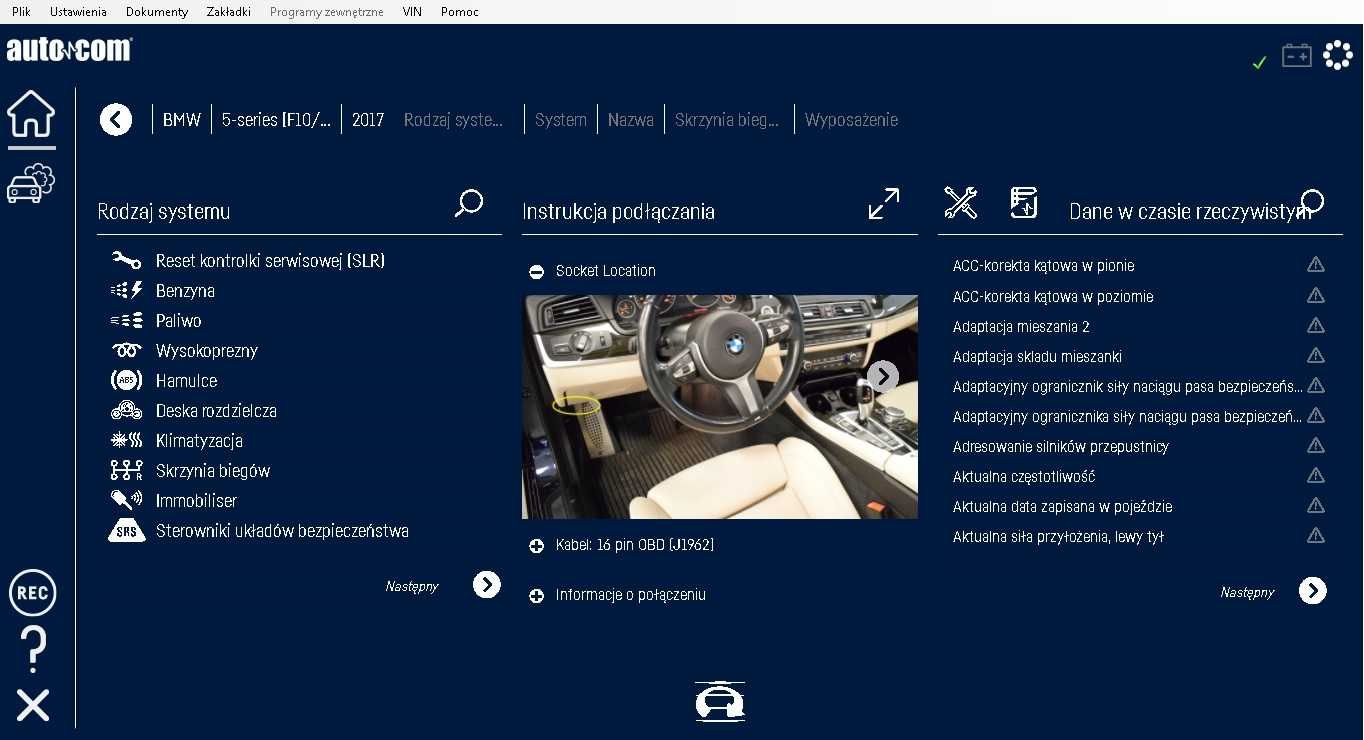Screen dimensions: 1364x740
Task: Open the Ustawienia menu
Action: tap(78, 12)
